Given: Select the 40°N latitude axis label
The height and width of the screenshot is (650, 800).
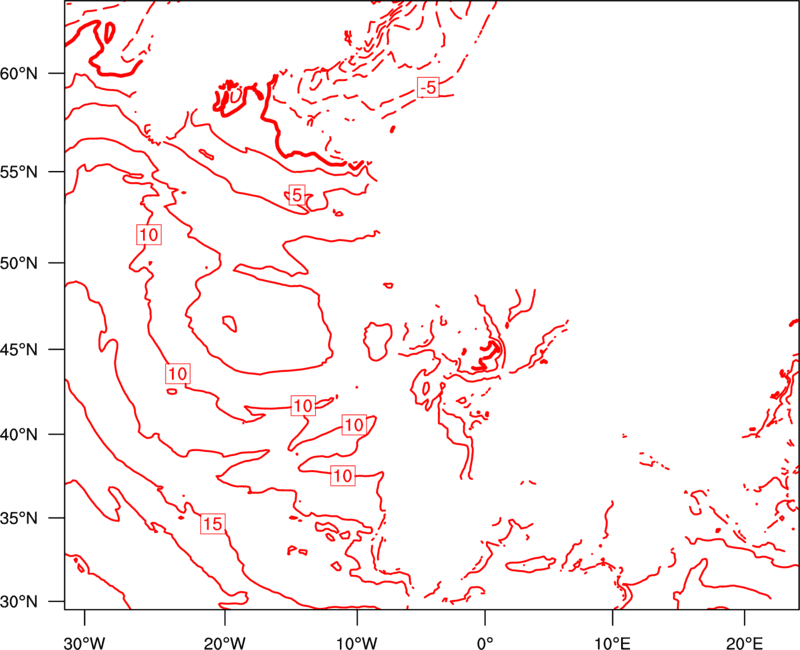Looking at the screenshot, I should (x=19, y=435).
